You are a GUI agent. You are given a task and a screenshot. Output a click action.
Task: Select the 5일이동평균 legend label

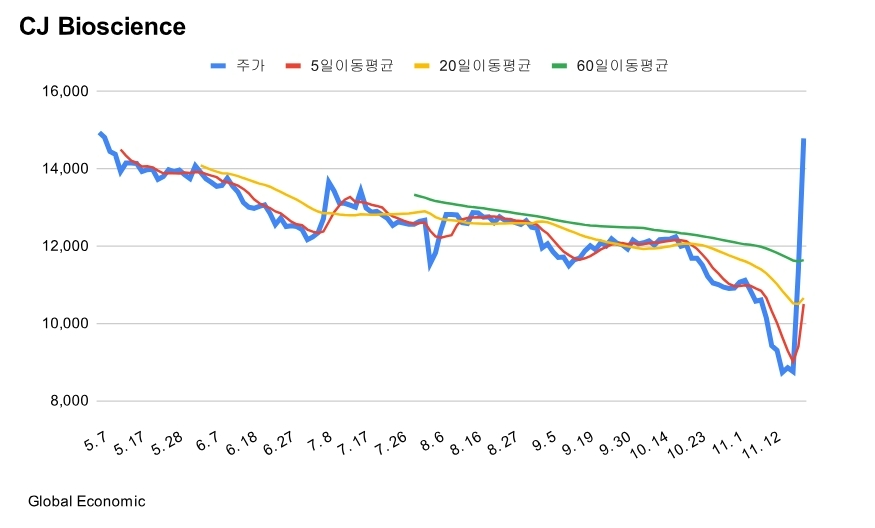point(352,66)
